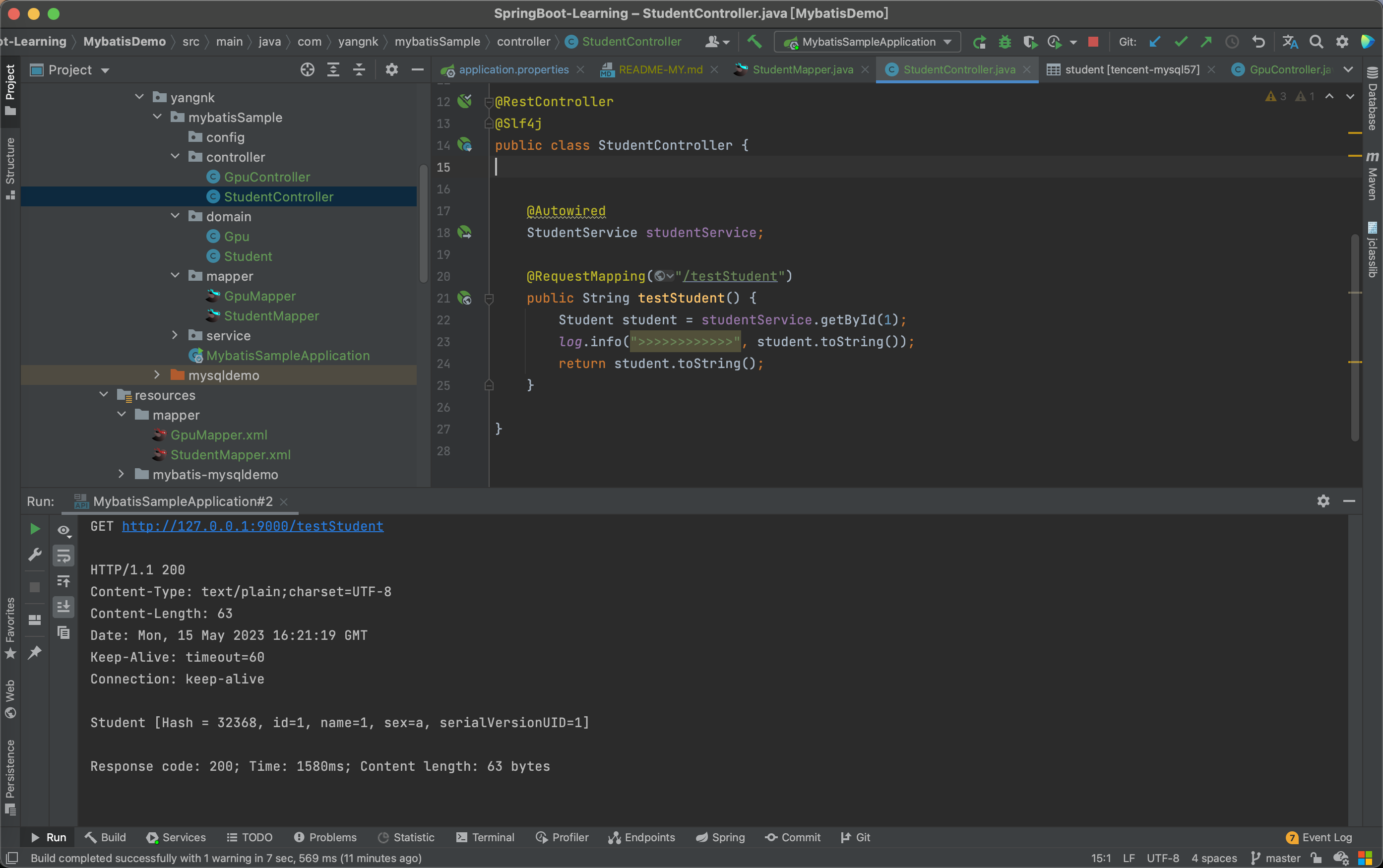Click the editor vertical scrollbar
Viewport: 1383px width, 868px height.
pyautogui.click(x=1355, y=338)
